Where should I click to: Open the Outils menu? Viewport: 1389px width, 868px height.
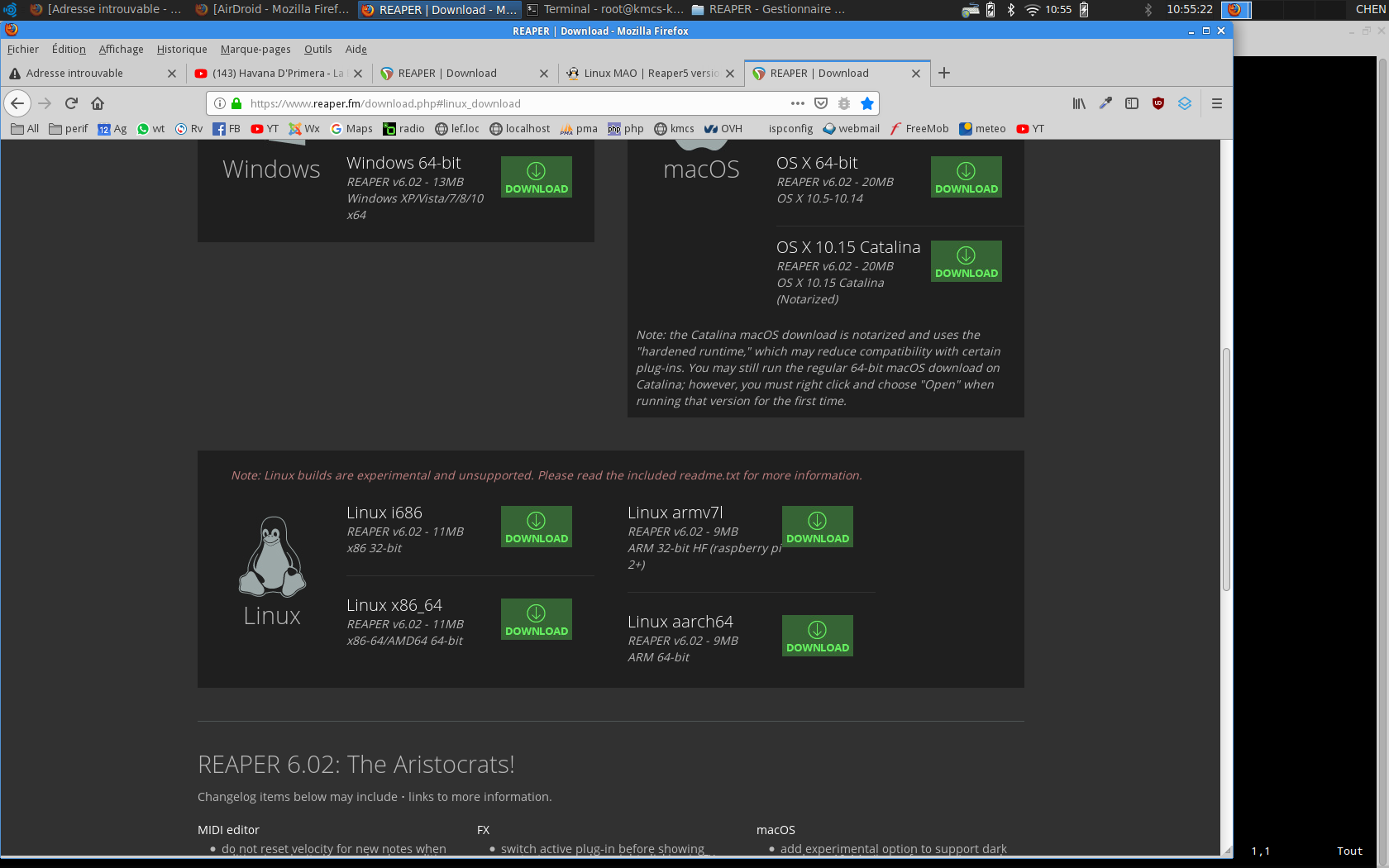(x=317, y=50)
